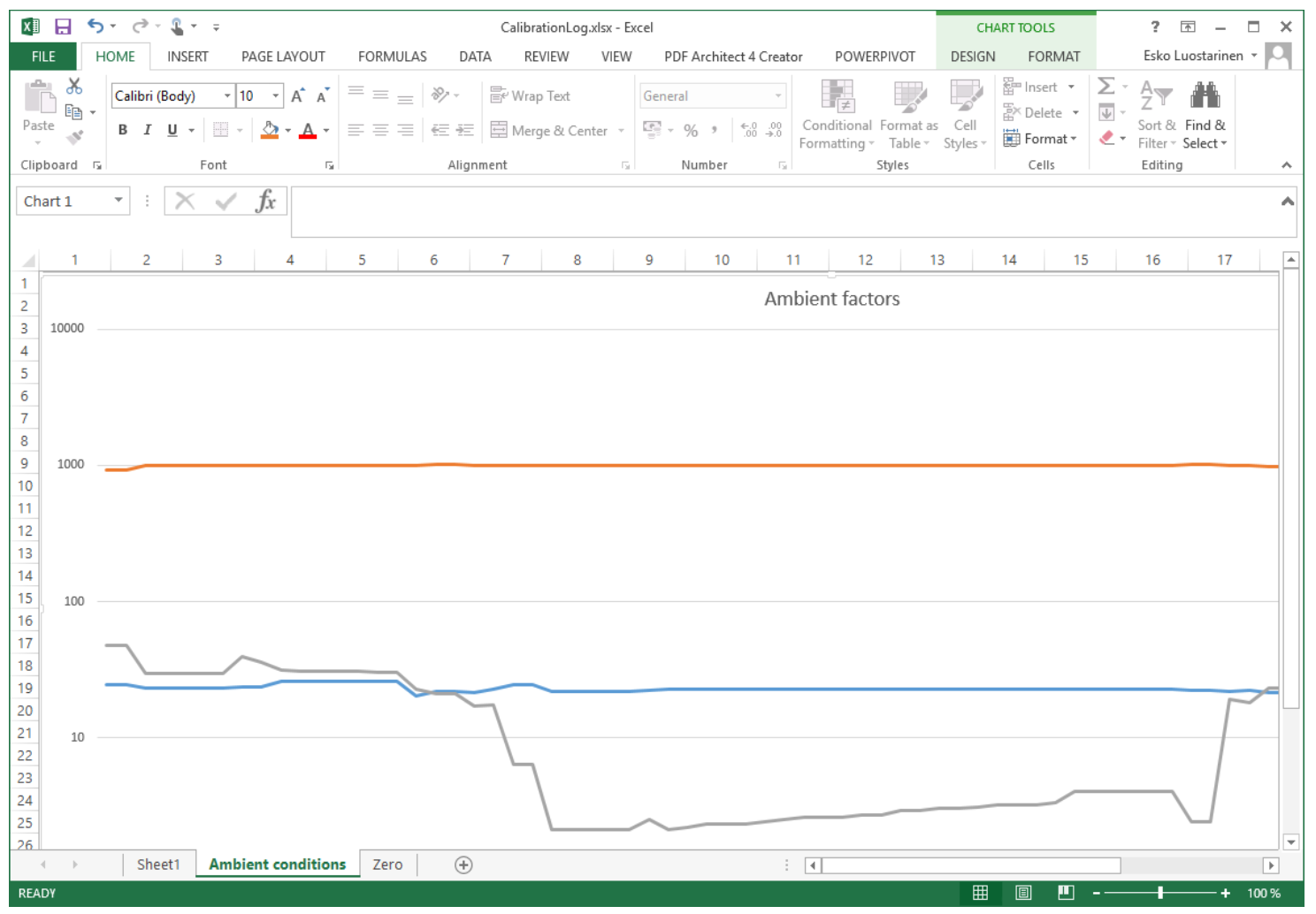Screen dimensions: 1316x914
Task: Click the new sheet plus button
Action: (x=463, y=864)
